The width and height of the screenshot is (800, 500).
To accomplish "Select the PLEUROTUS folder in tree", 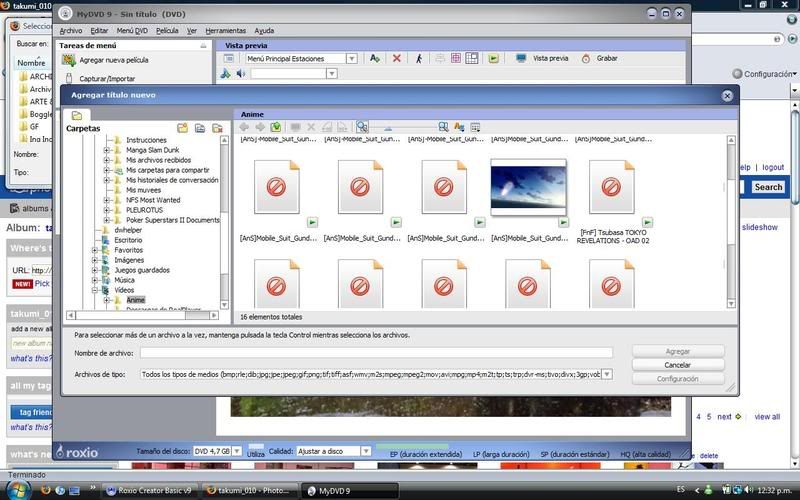I will (144, 210).
